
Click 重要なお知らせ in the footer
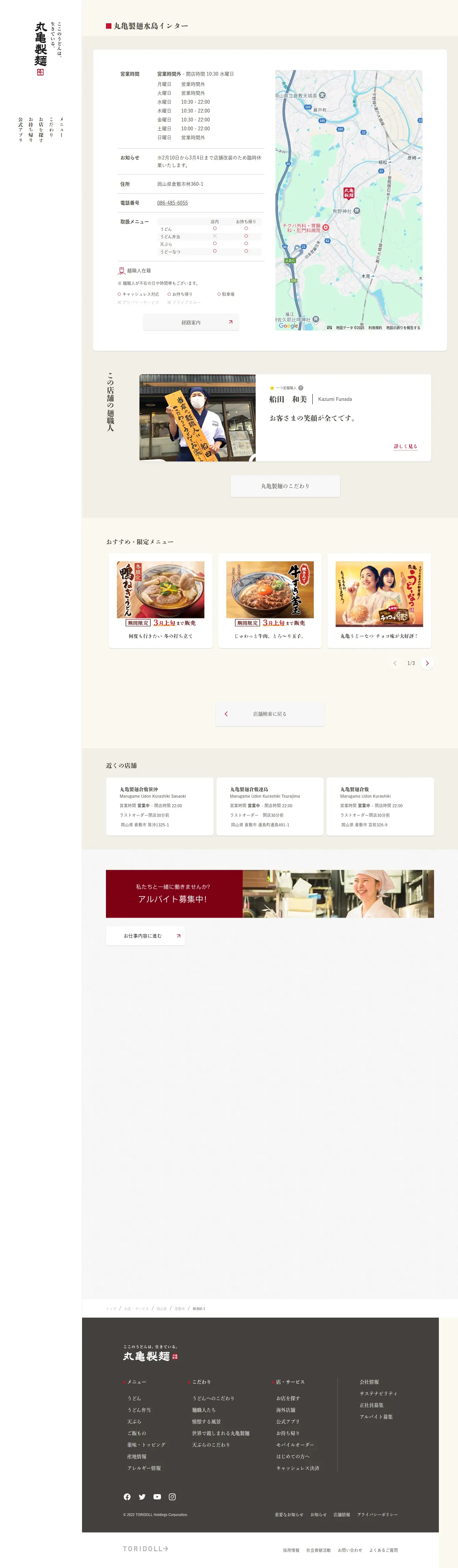point(289,1514)
